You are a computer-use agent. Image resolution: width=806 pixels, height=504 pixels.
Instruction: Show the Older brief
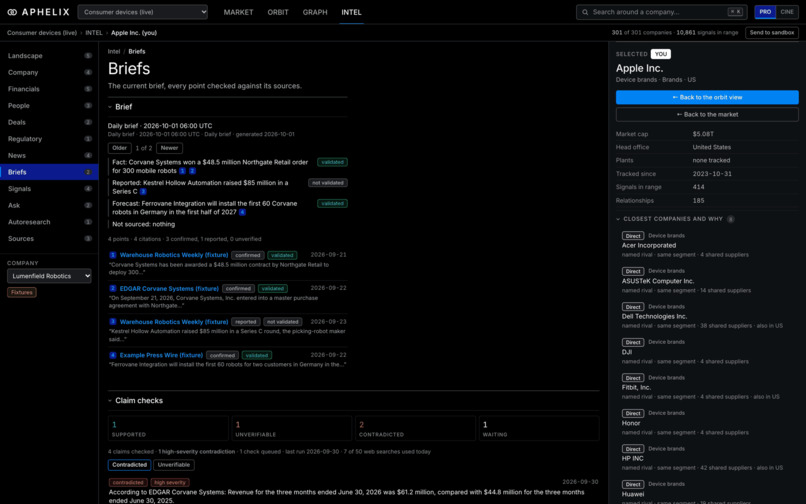coord(119,148)
